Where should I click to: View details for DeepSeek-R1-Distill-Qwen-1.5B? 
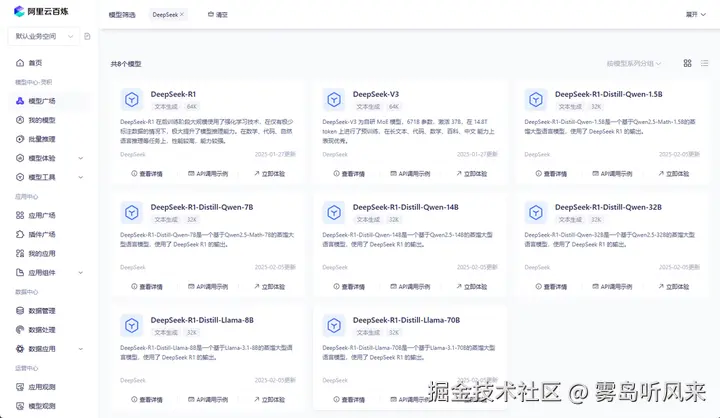coord(551,174)
